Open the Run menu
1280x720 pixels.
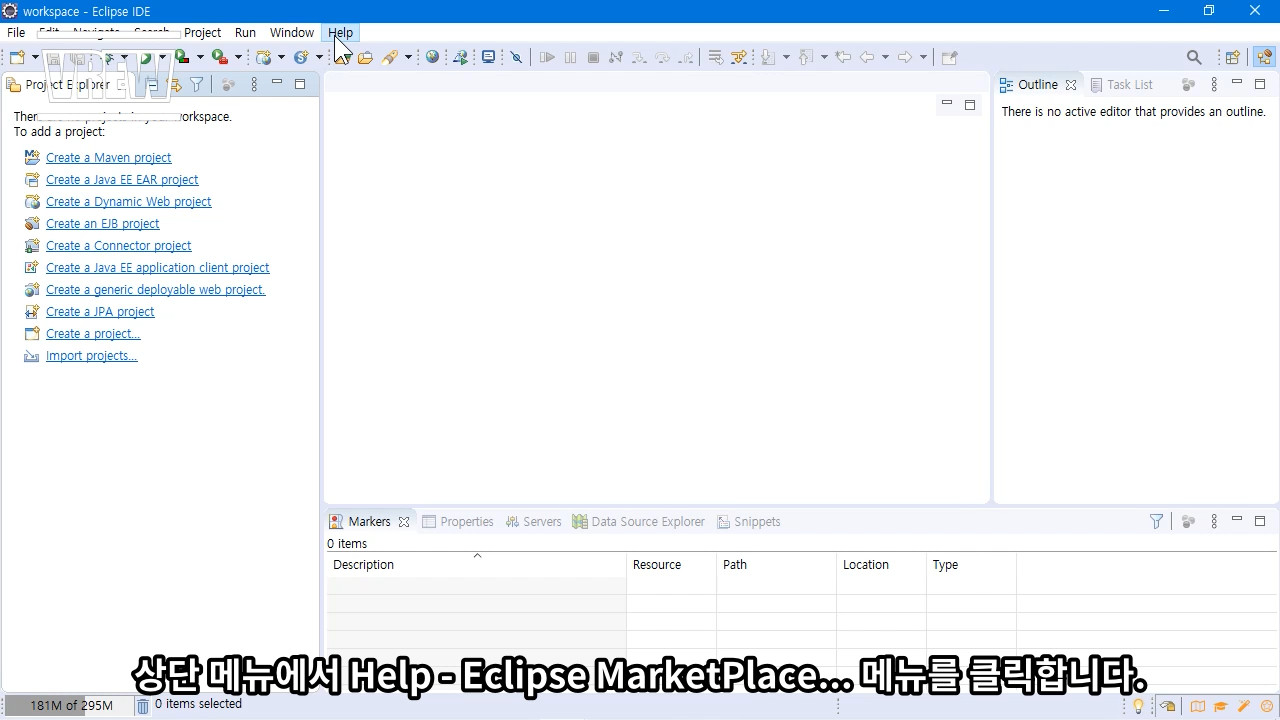click(245, 33)
